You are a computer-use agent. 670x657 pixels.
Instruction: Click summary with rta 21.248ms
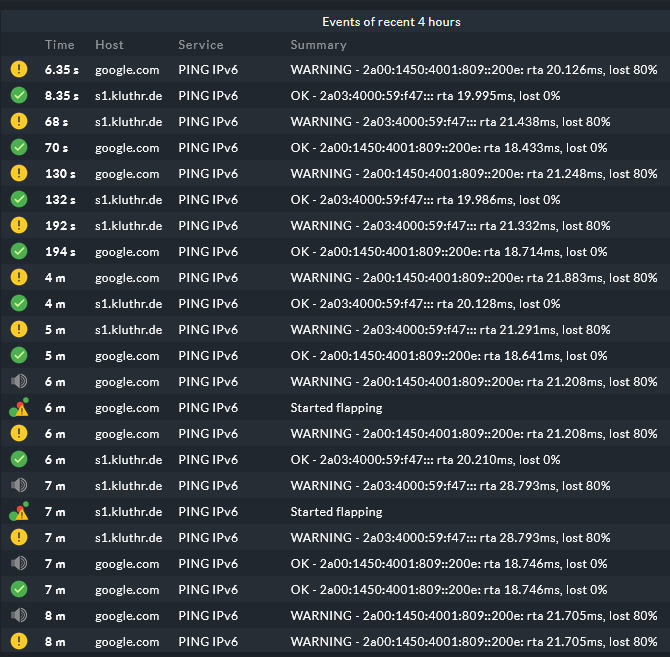(x=473, y=174)
